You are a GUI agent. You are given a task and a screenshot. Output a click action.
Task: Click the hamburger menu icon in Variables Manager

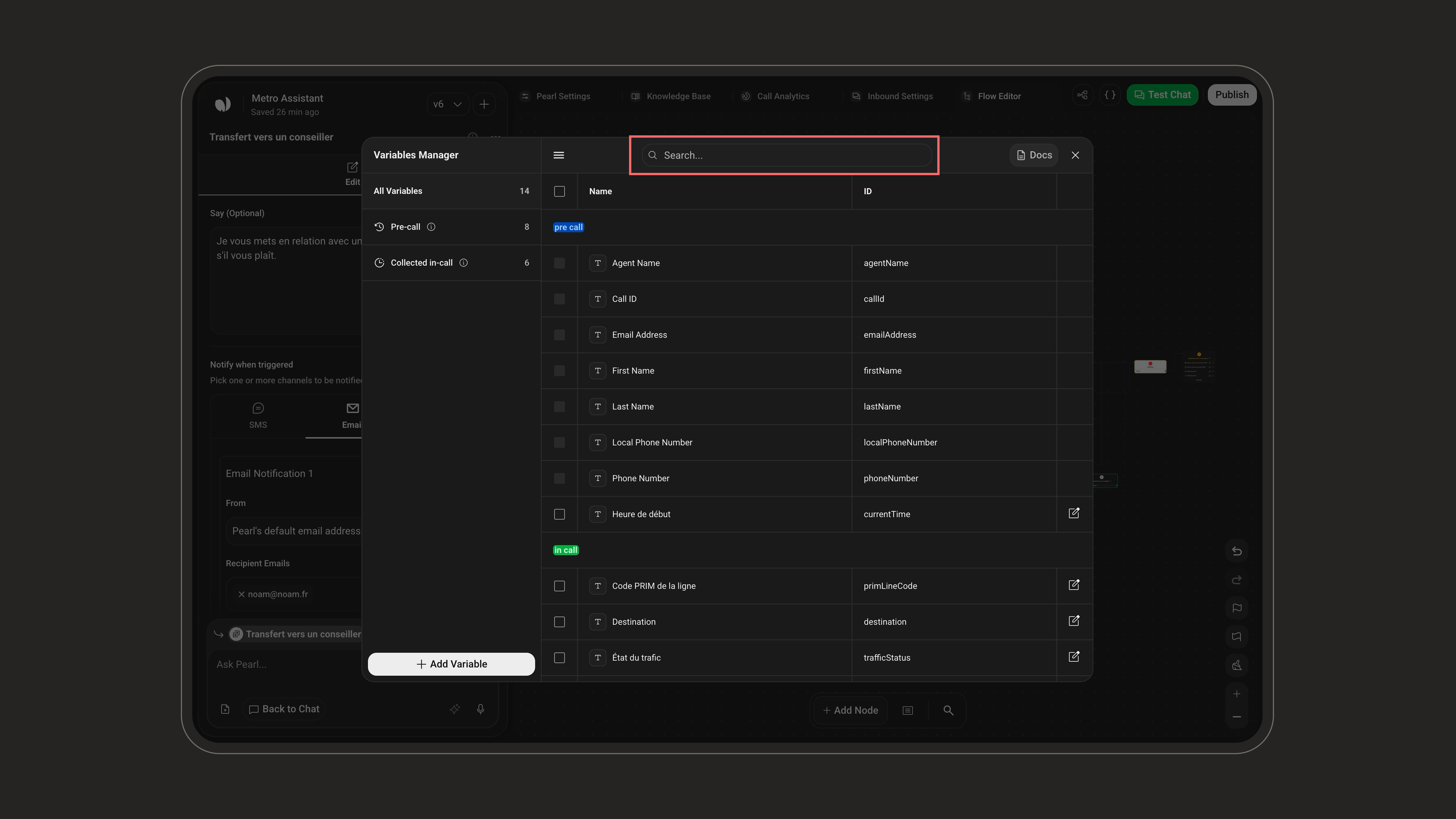coord(559,155)
